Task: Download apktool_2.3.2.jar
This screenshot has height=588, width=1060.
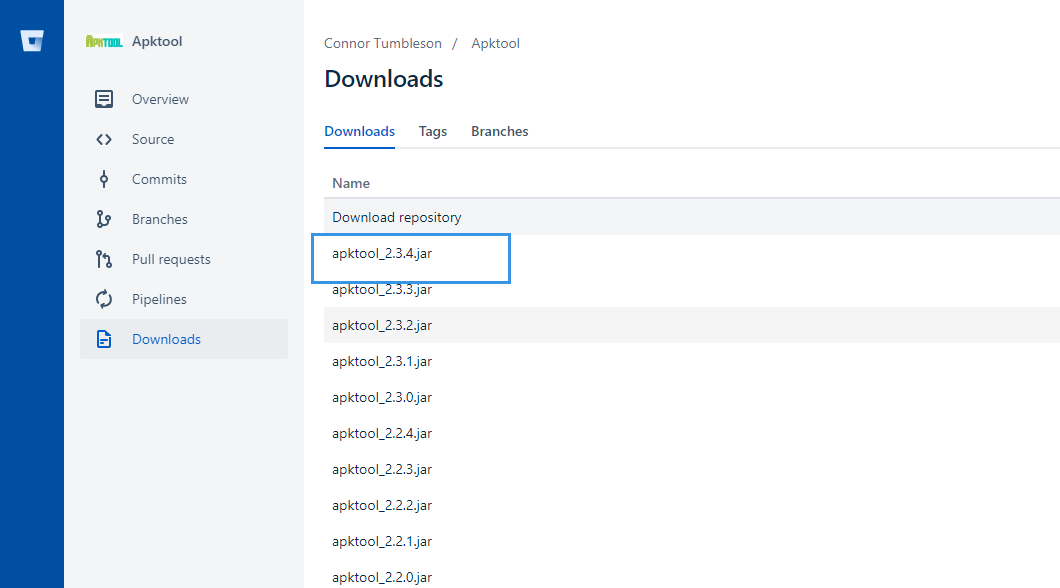Action: 382,325
